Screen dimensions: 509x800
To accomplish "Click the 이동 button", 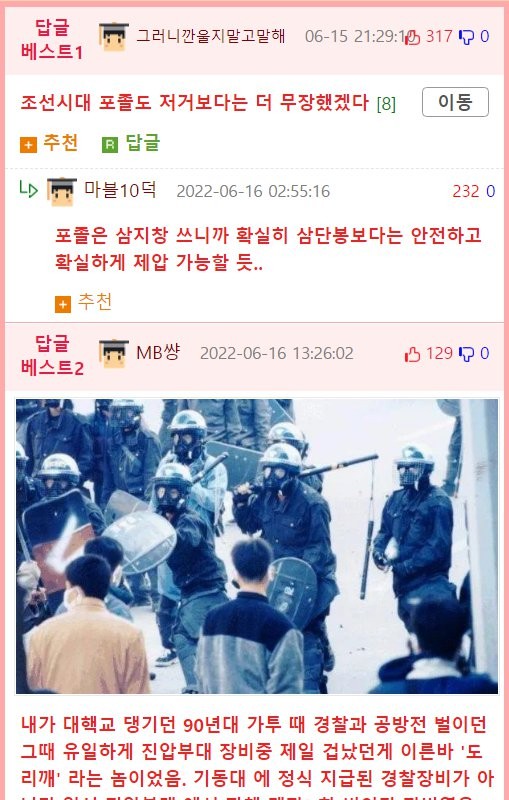I will point(455,102).
